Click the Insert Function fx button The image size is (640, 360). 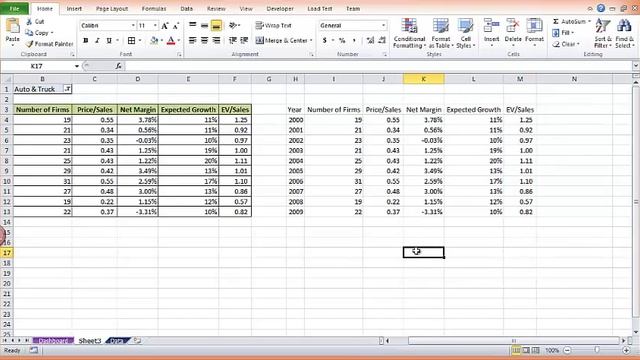118,66
